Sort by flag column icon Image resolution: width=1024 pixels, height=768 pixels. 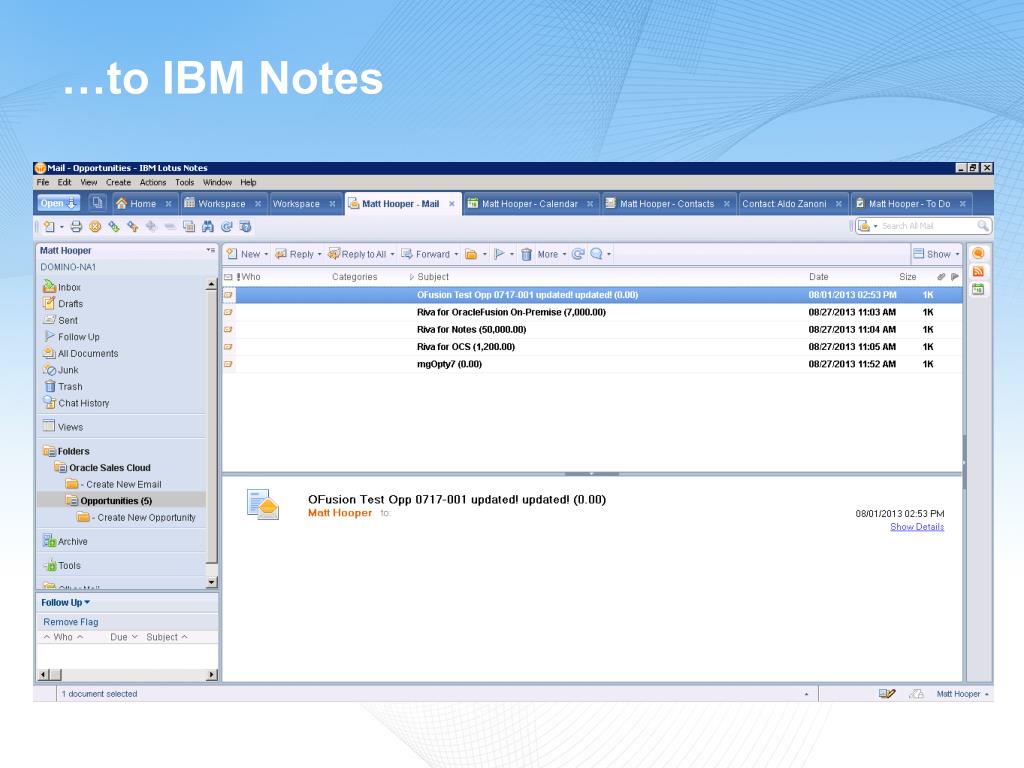(x=955, y=277)
